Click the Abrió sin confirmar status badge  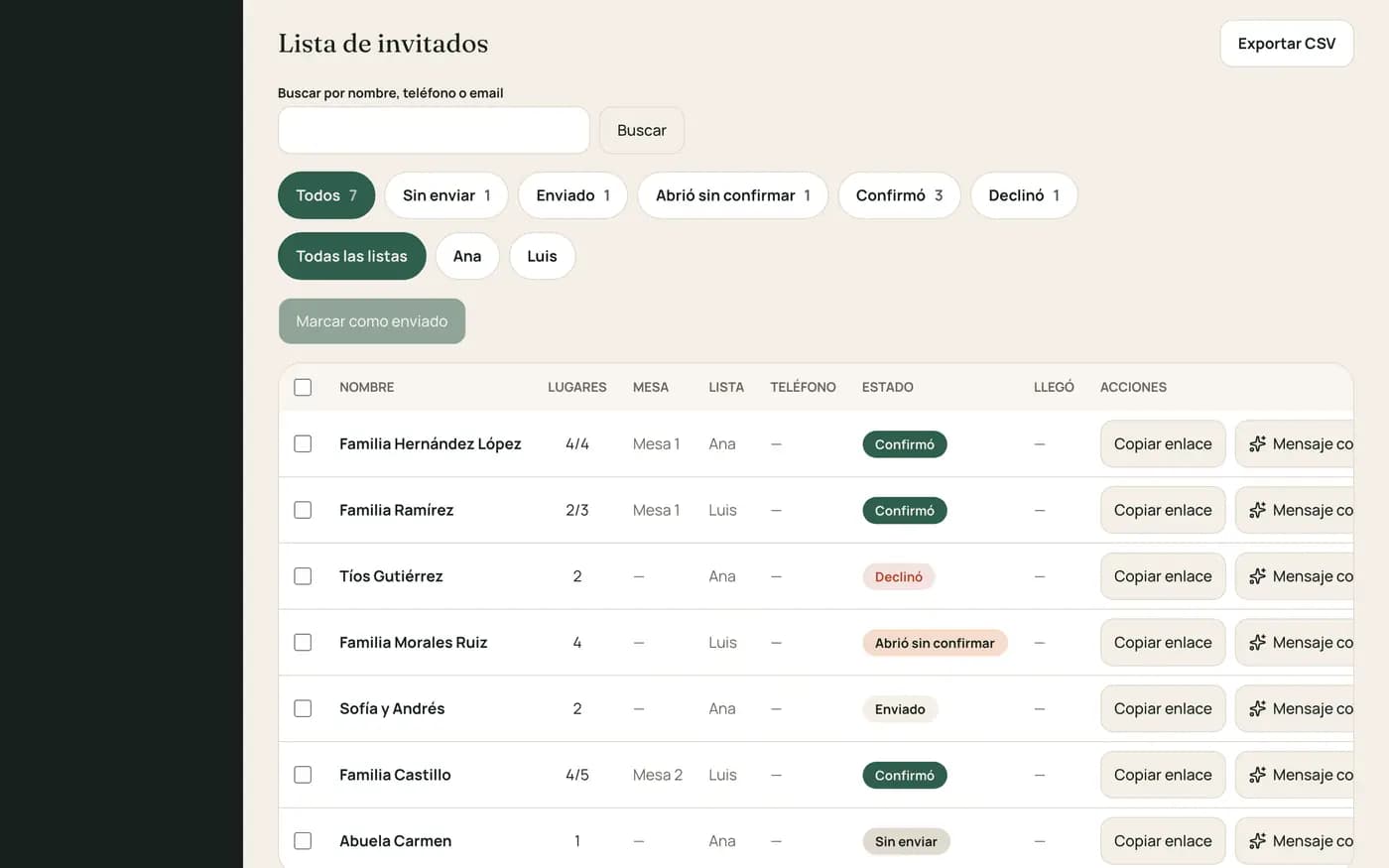[935, 643]
